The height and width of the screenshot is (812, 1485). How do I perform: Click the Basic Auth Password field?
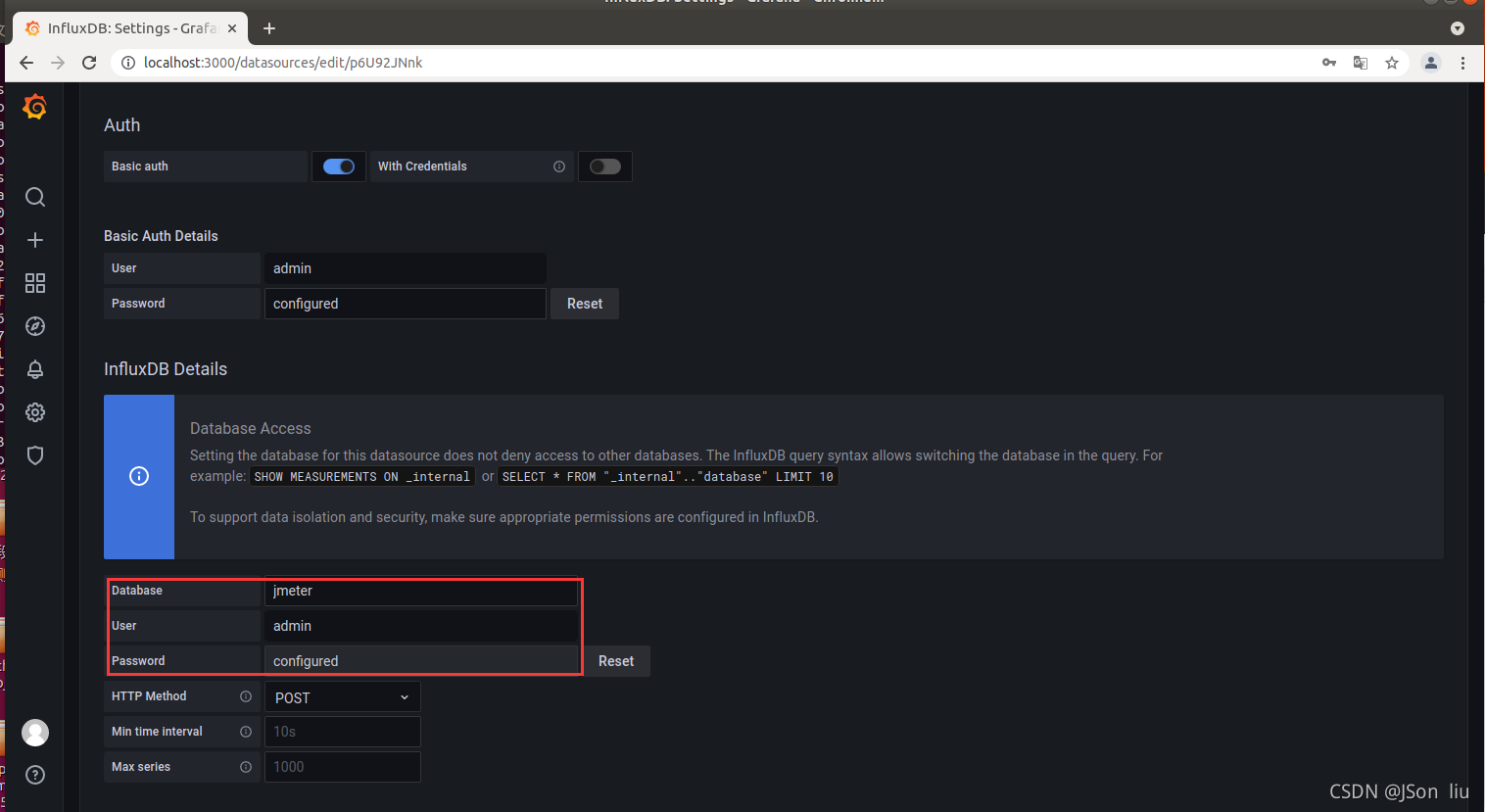click(x=406, y=304)
